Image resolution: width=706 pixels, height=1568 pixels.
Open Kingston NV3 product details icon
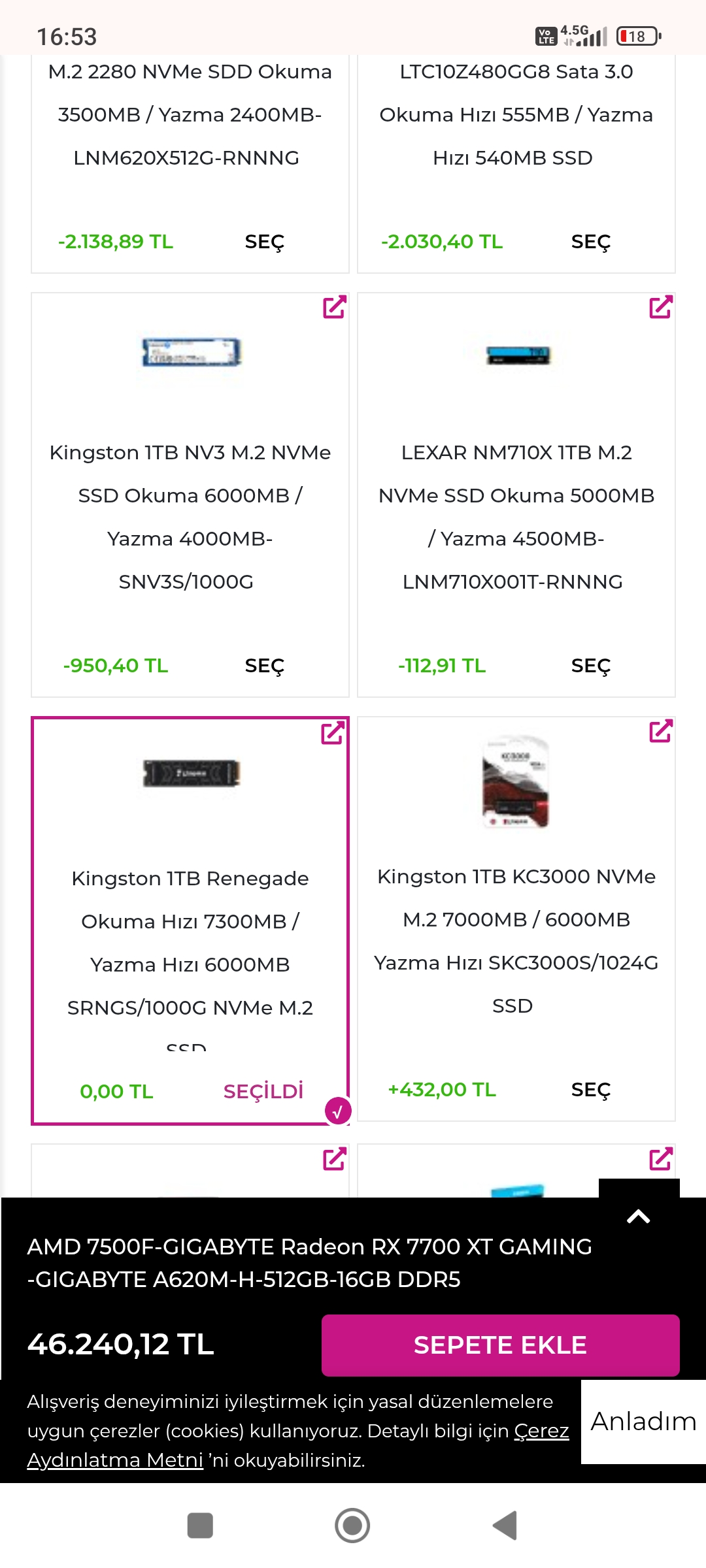(x=334, y=307)
